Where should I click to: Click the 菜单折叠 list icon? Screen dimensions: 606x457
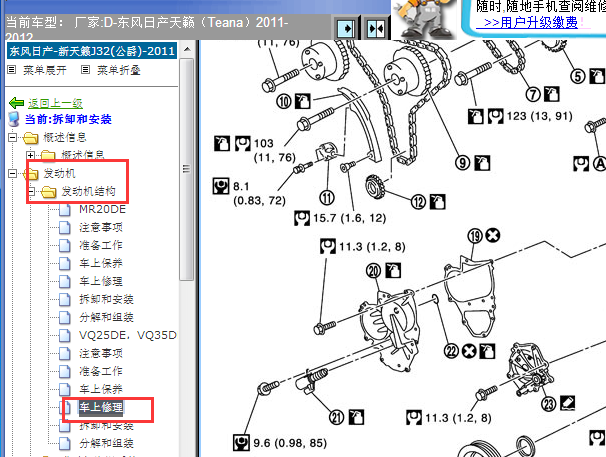point(85,70)
